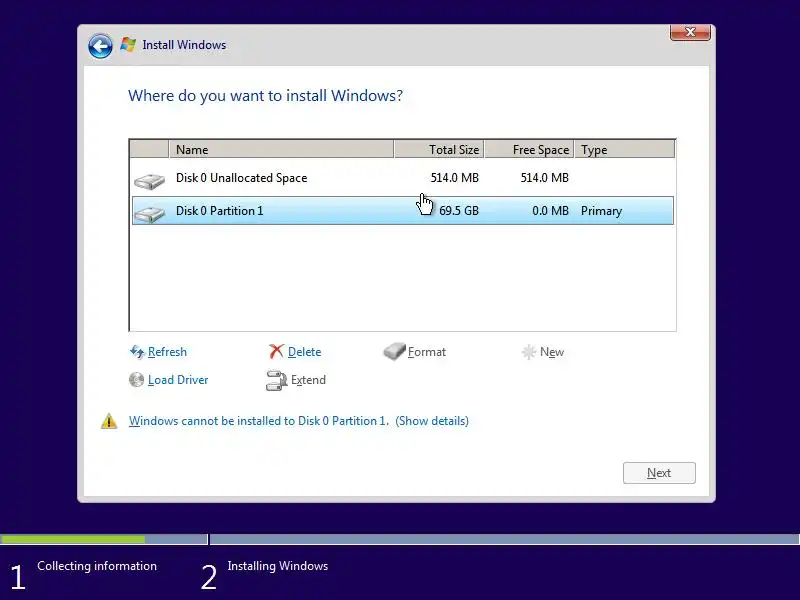Click the Extend link

point(308,380)
